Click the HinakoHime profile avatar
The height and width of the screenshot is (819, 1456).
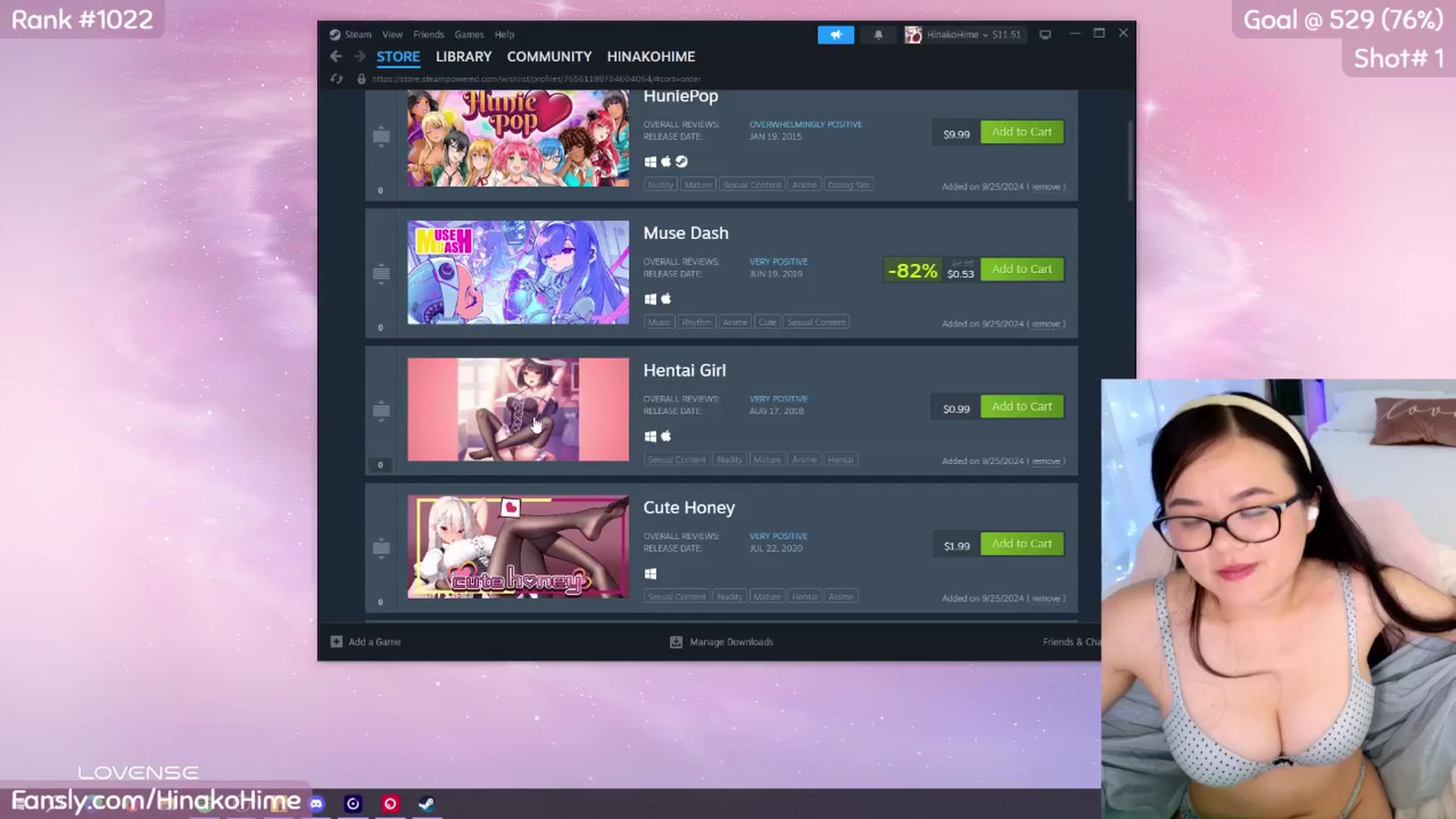coord(913,35)
